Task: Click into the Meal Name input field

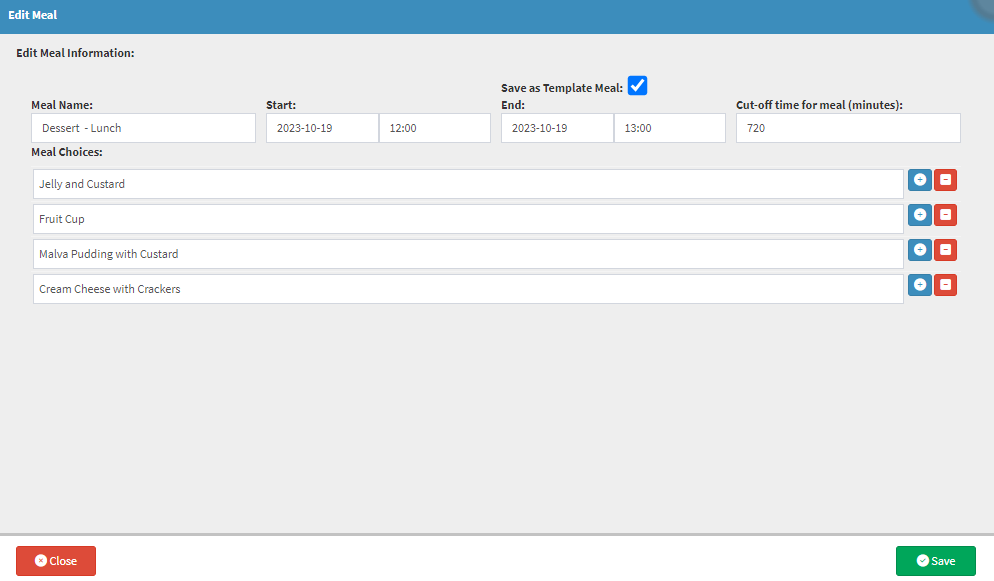Action: click(143, 128)
